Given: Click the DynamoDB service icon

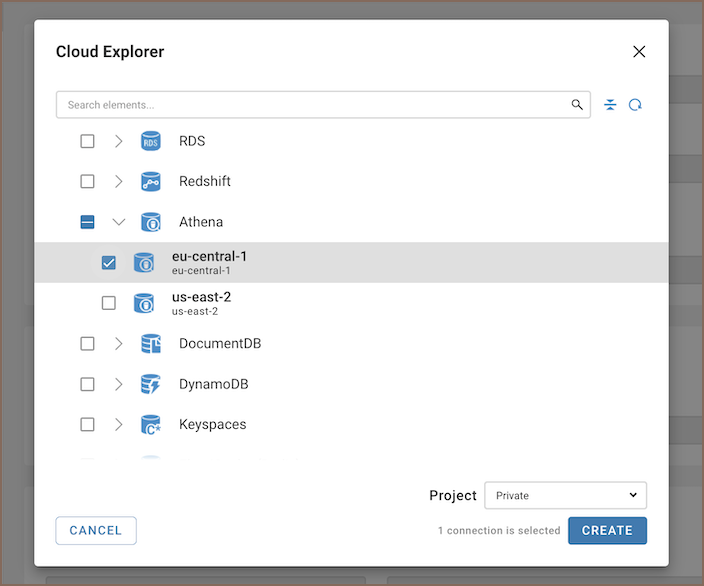Looking at the screenshot, I should [151, 385].
